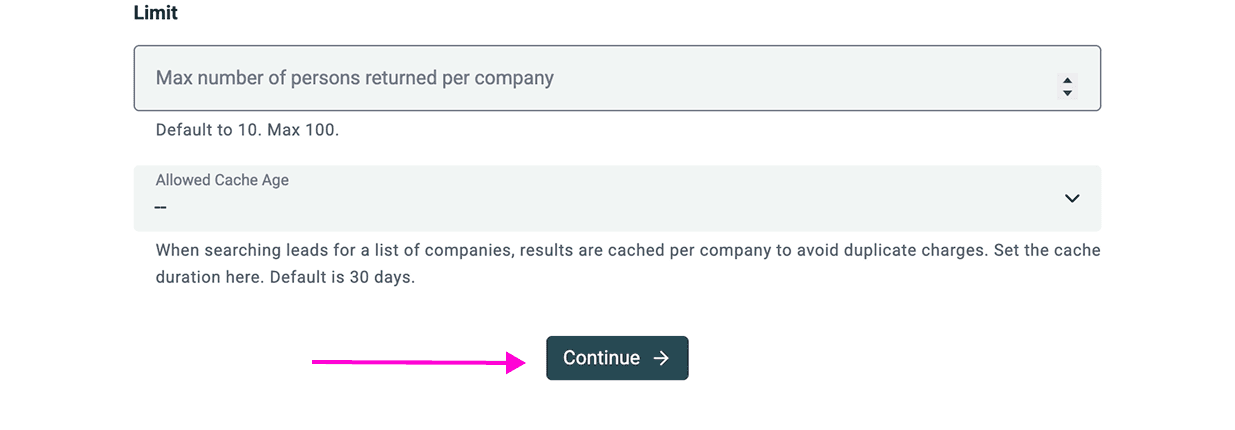
Task: Increase the limit with the up stepper arrow
Action: pyautogui.click(x=1067, y=81)
